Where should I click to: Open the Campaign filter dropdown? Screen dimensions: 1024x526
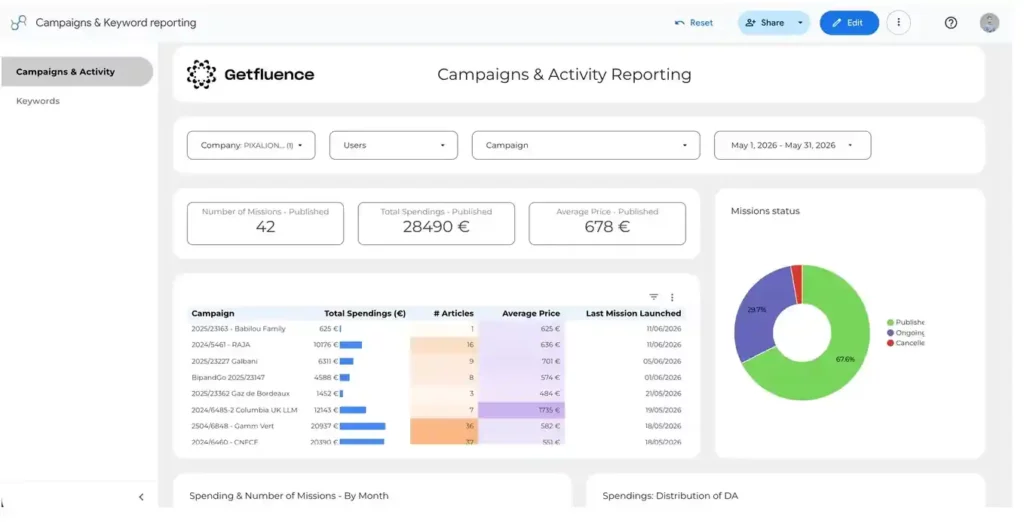[x=586, y=145]
